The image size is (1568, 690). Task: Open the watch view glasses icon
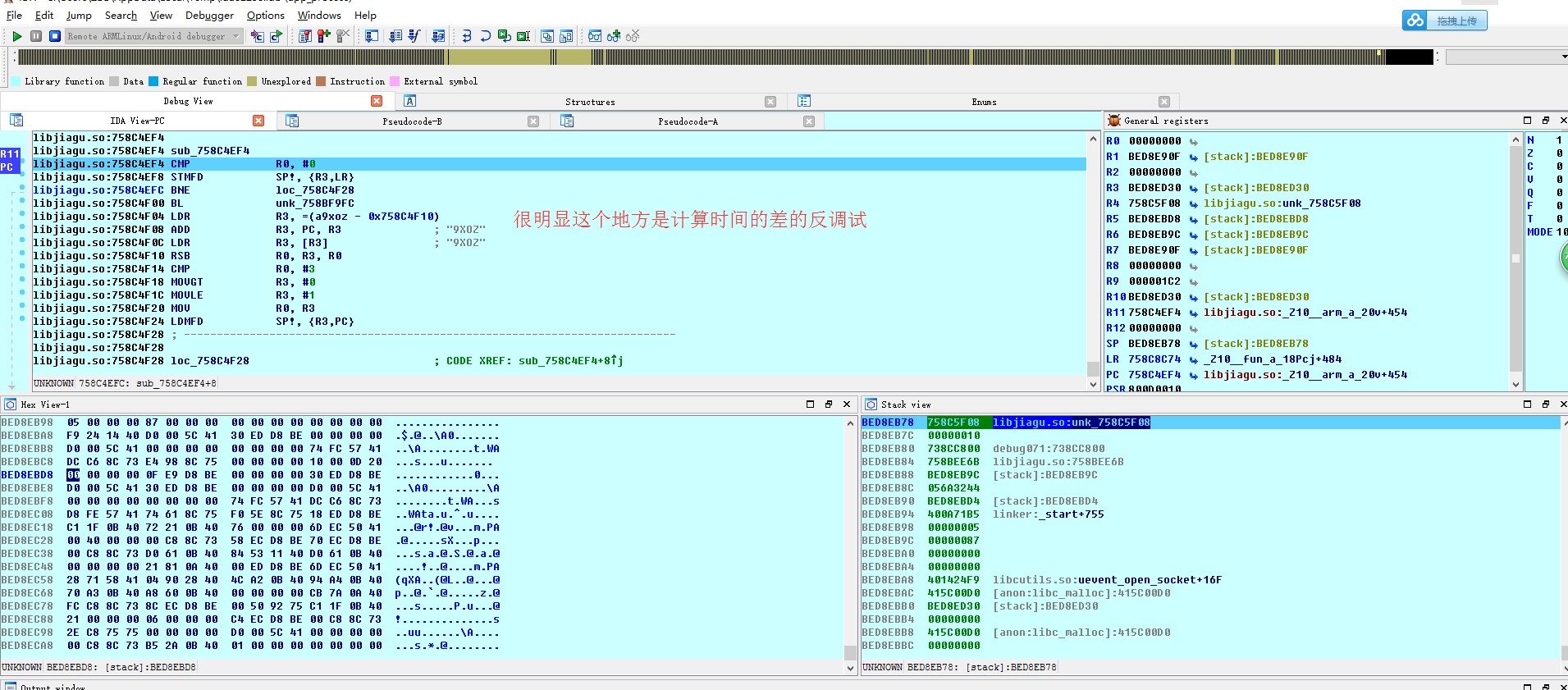595,36
